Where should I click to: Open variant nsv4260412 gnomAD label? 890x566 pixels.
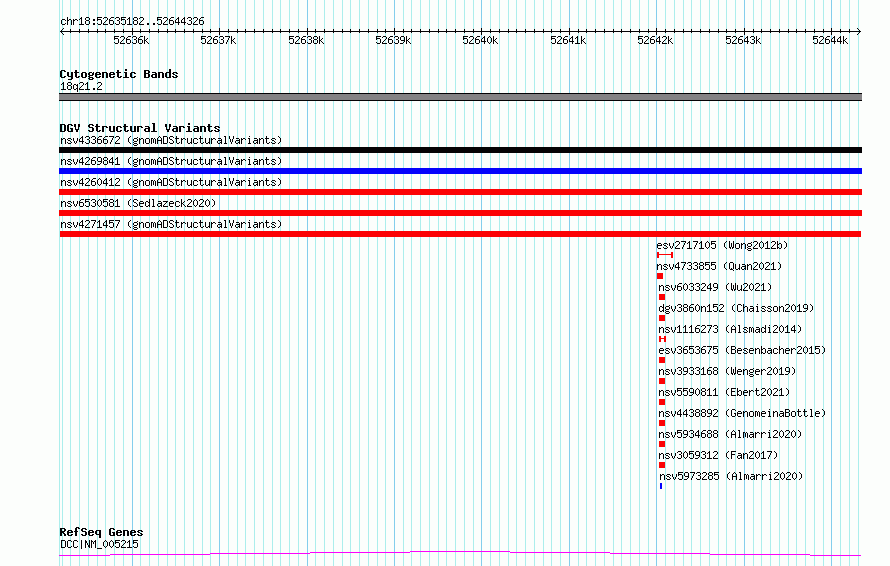click(171, 182)
